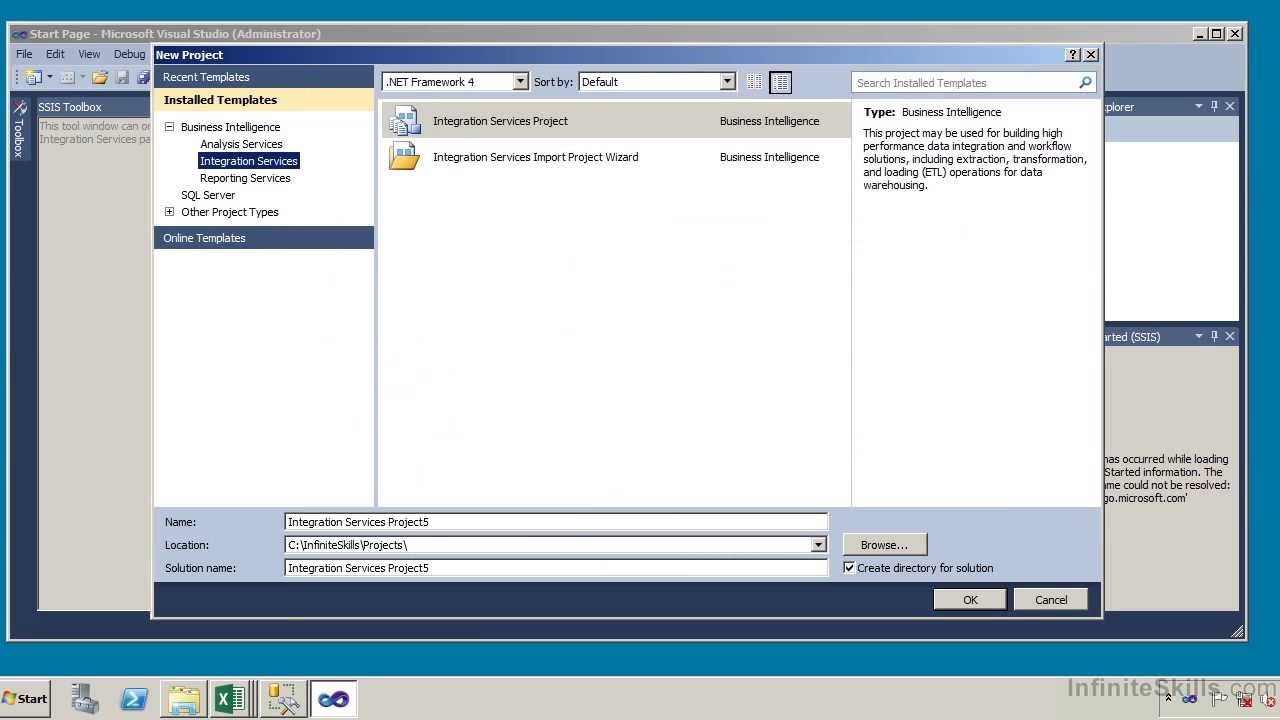Open Server Manager from the taskbar
The width and height of the screenshot is (1280, 720).
tap(85, 699)
